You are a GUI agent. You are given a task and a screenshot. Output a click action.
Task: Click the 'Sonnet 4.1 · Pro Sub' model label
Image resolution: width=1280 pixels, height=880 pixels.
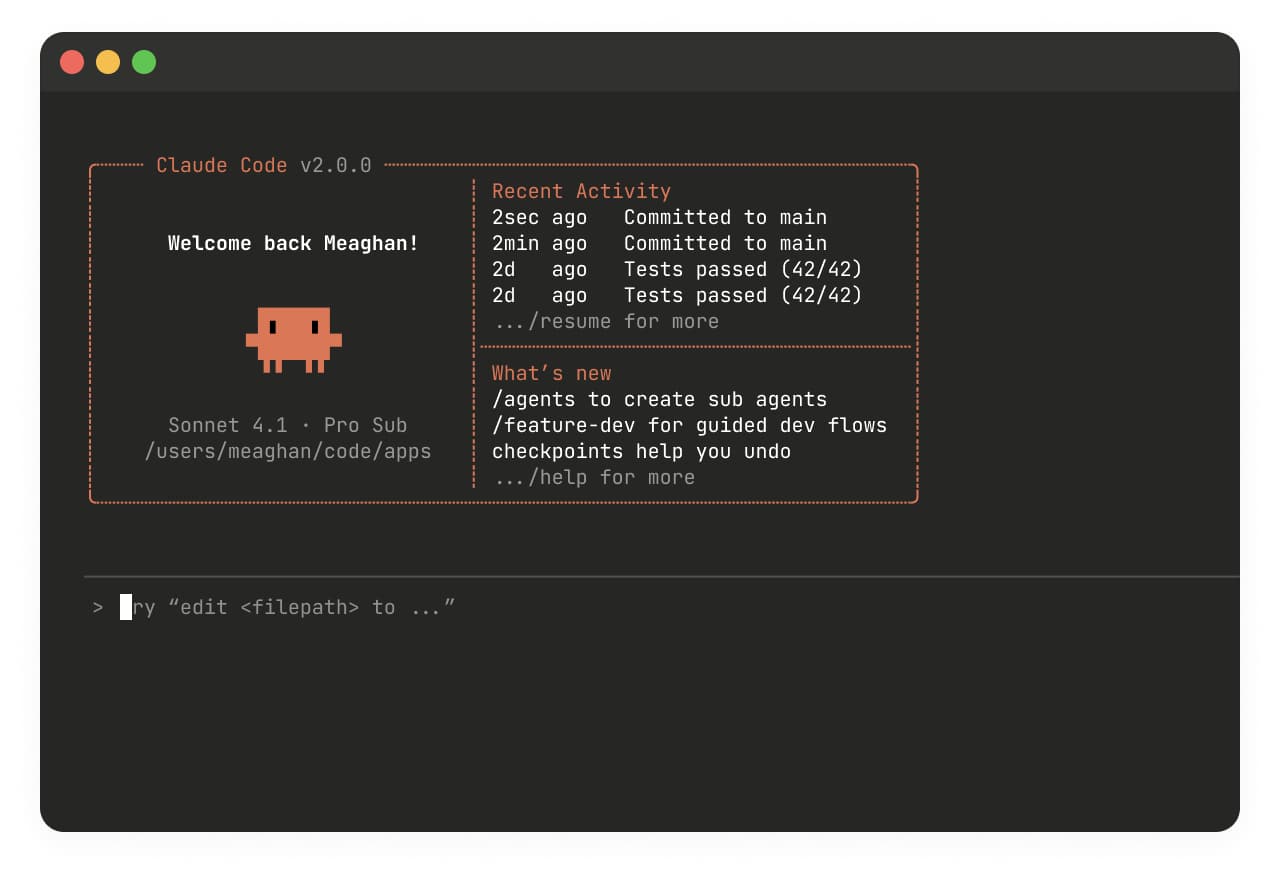(288, 425)
